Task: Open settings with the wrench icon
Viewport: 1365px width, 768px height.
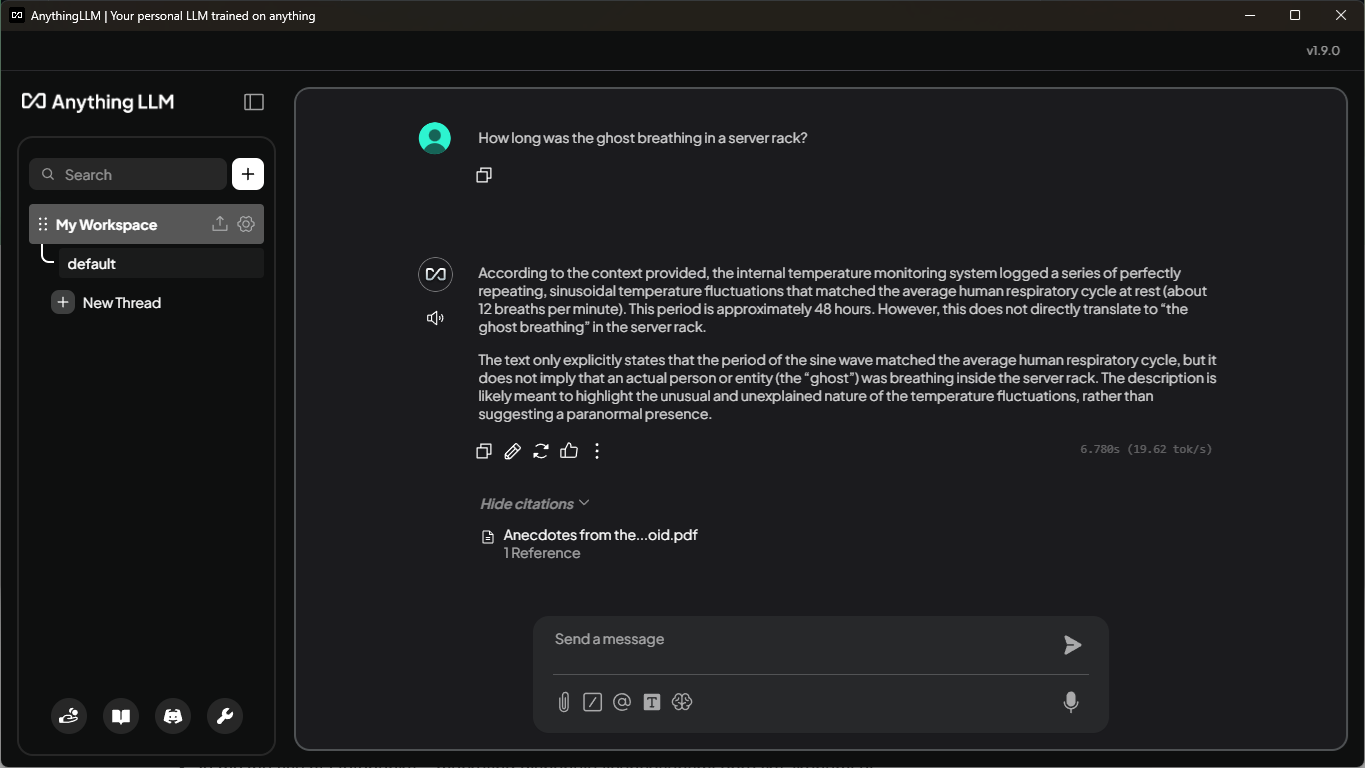Action: (x=225, y=716)
